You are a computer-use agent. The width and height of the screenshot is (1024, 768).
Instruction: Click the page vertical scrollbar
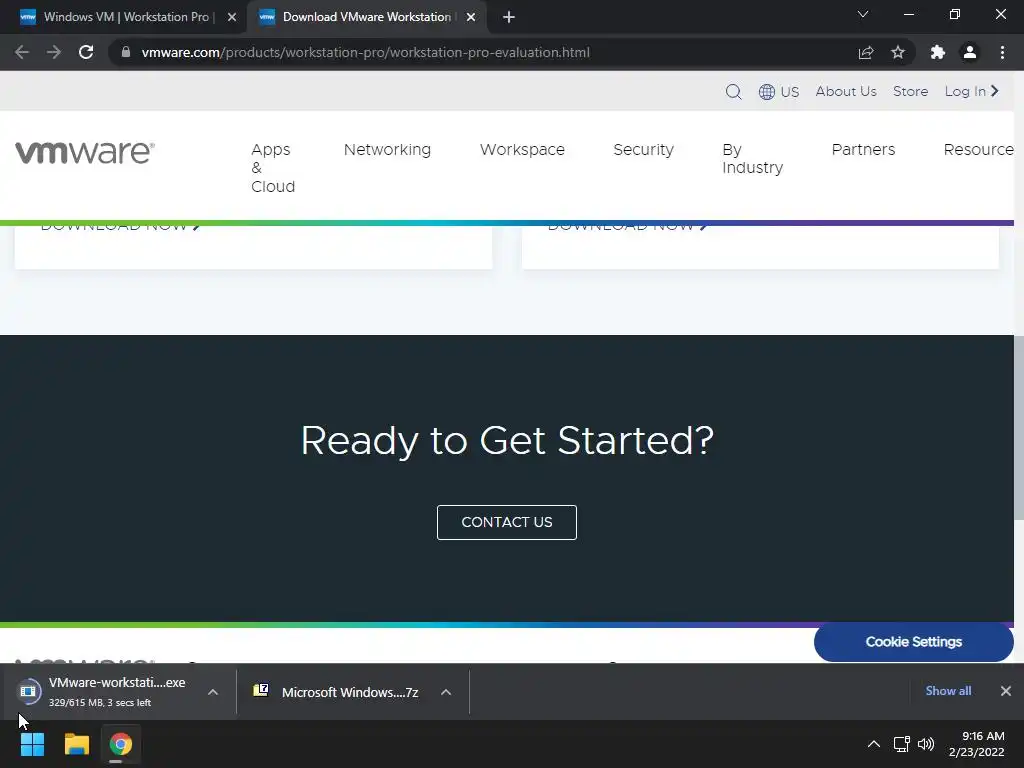point(1019,428)
